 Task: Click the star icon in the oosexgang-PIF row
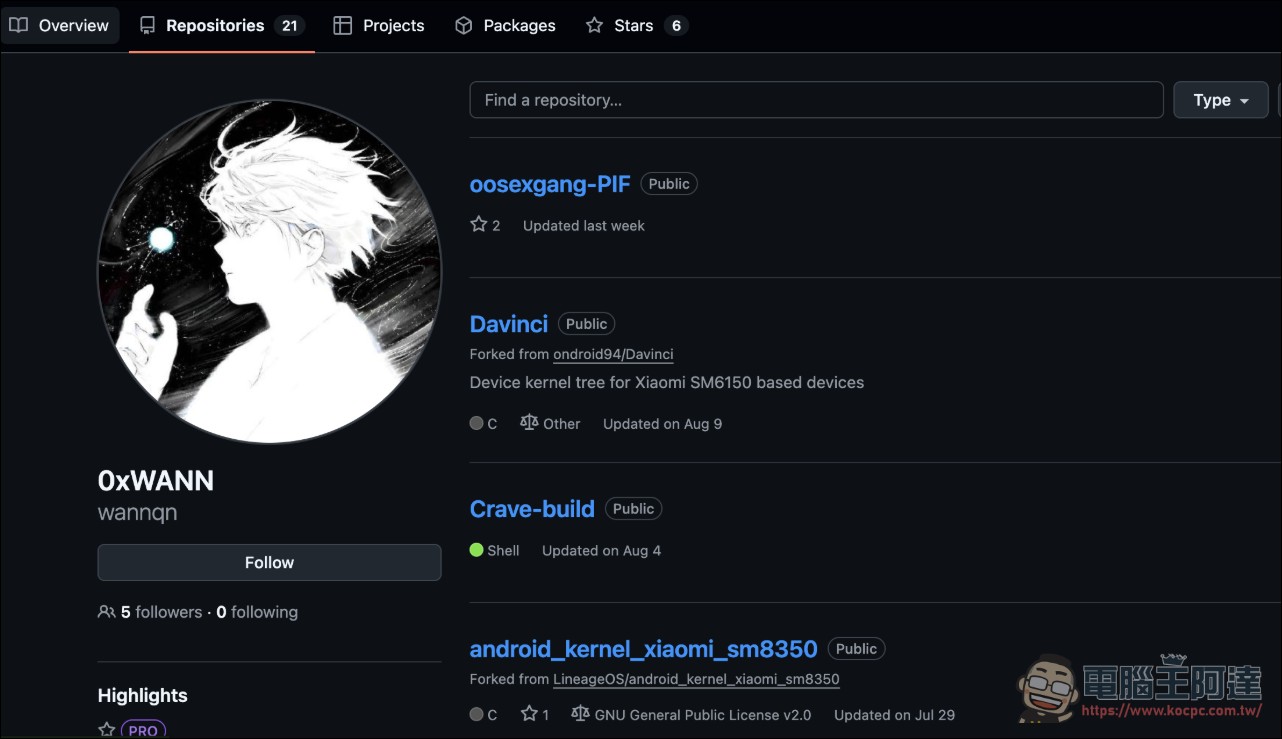(x=479, y=225)
